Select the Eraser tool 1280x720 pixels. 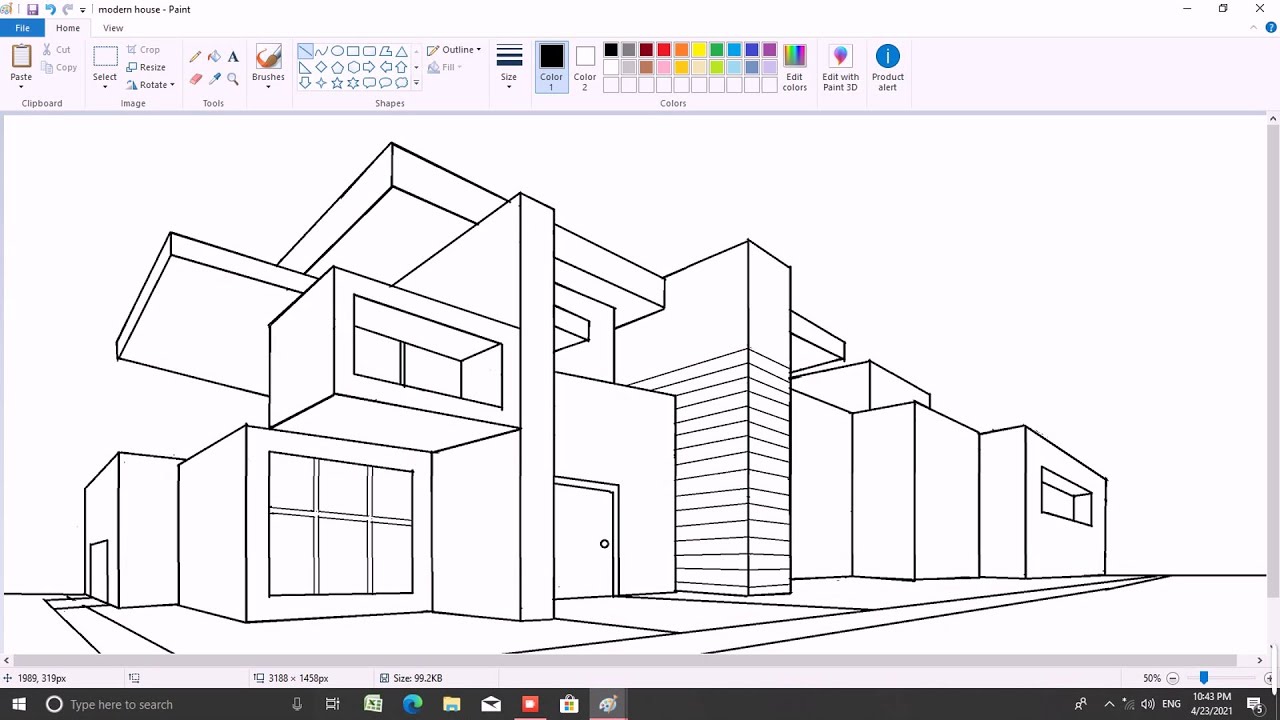[x=195, y=79]
